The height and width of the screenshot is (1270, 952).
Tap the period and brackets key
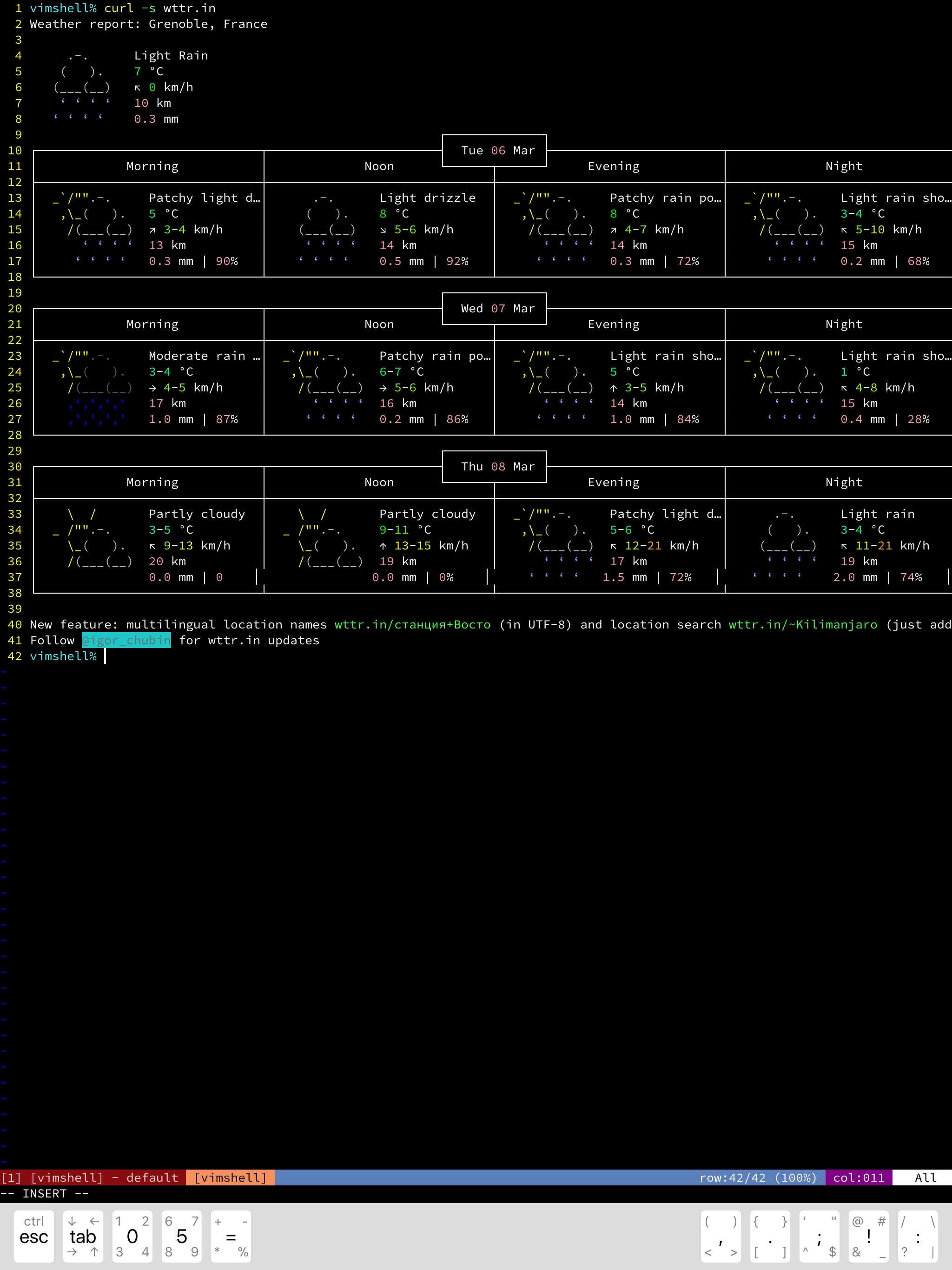770,1236
